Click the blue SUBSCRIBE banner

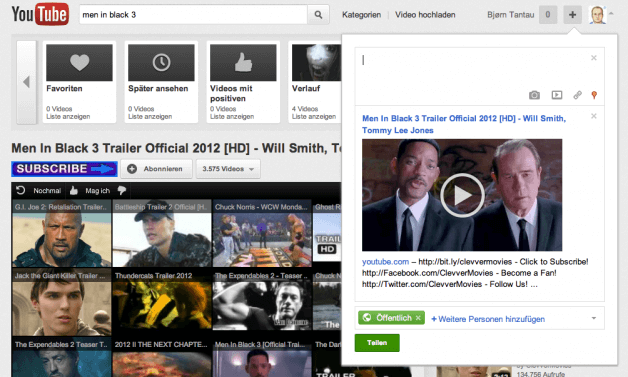pyautogui.click(x=64, y=169)
